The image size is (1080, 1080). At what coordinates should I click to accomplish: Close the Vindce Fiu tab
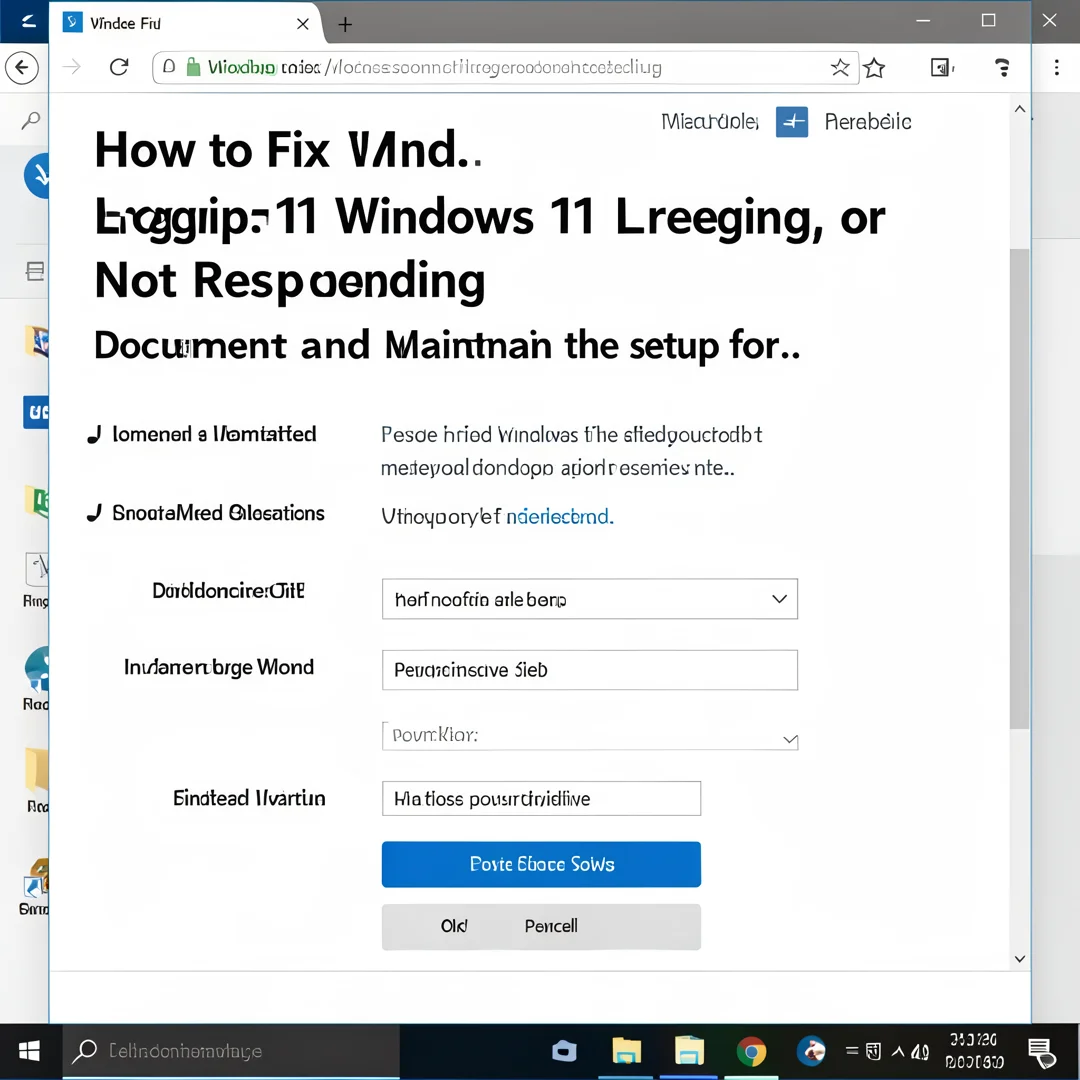point(302,24)
